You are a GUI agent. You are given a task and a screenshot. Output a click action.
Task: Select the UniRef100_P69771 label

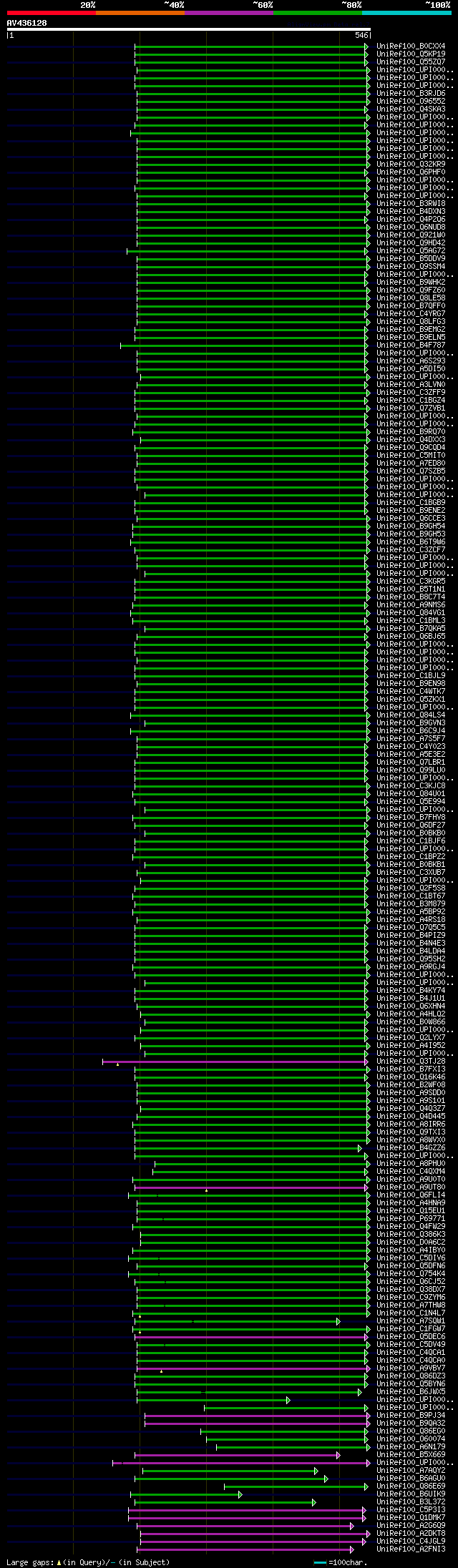tap(411, 1219)
